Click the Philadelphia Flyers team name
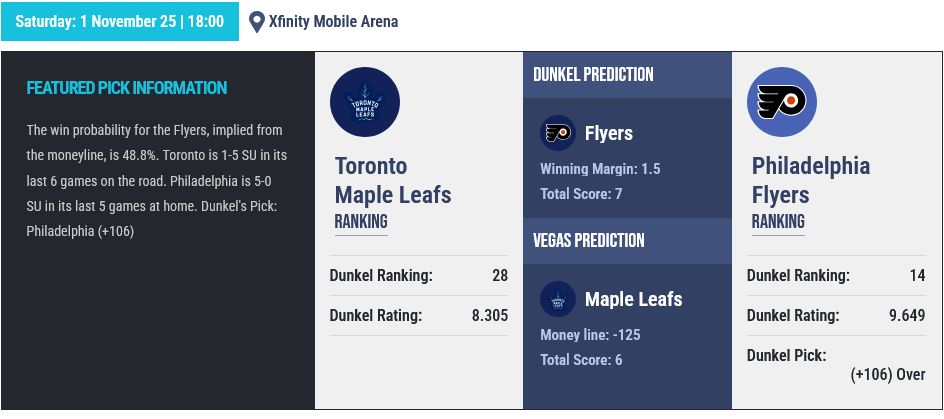 coord(811,180)
